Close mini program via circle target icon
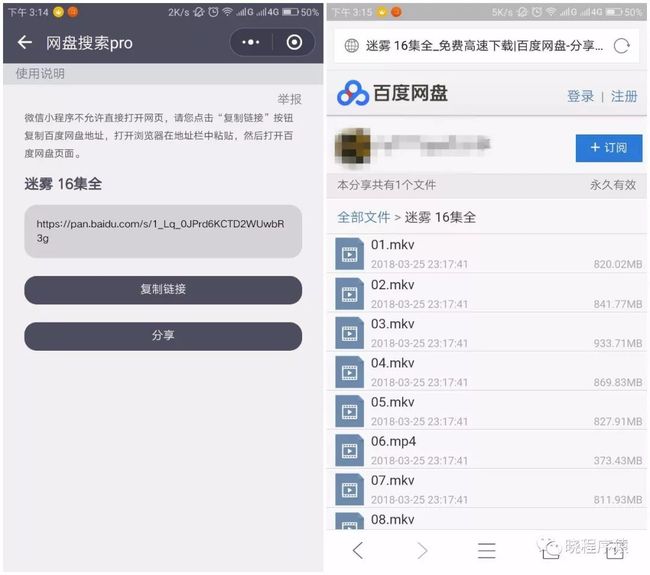 [294, 42]
